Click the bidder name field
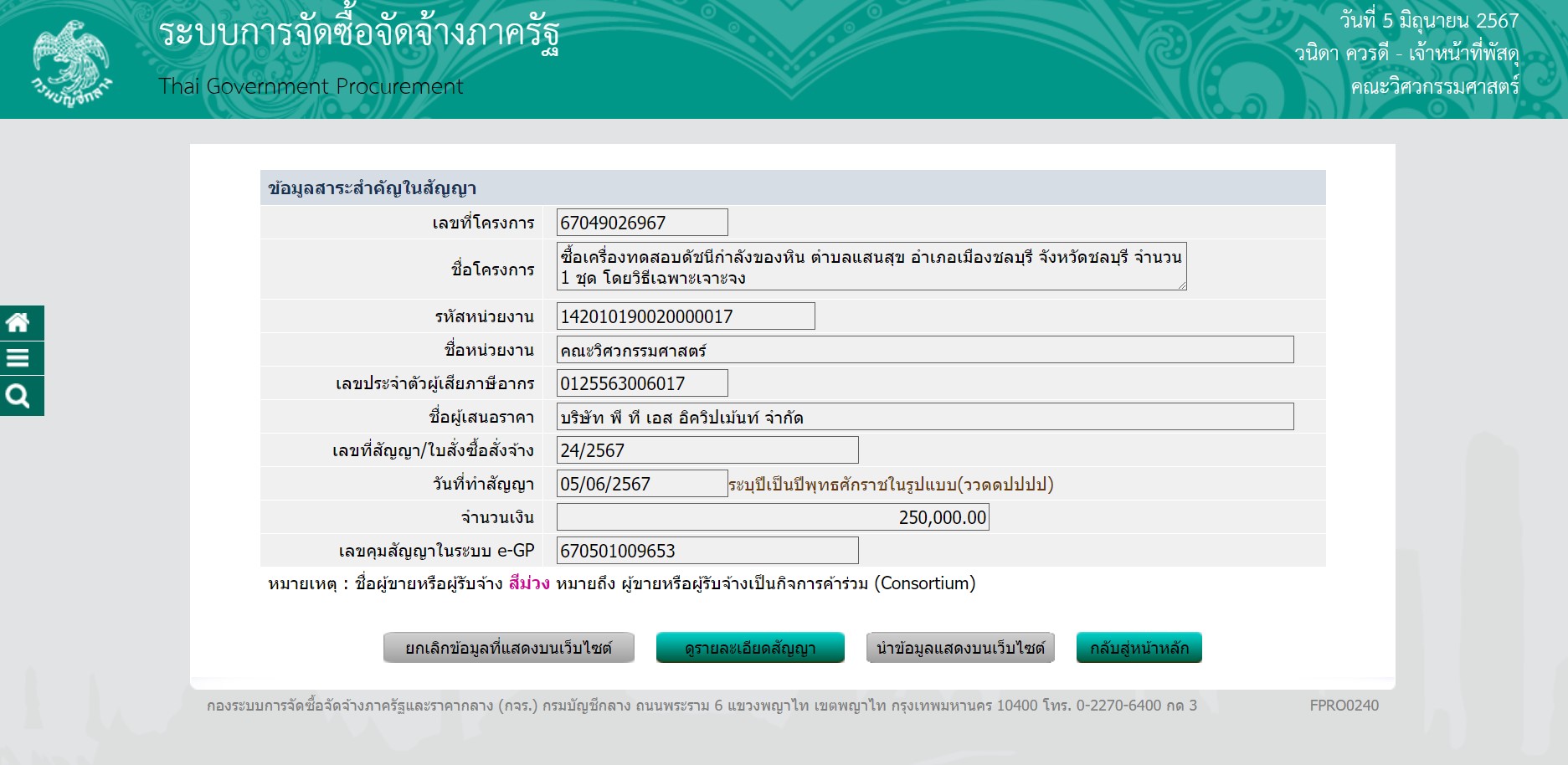1568x765 pixels. tap(924, 417)
